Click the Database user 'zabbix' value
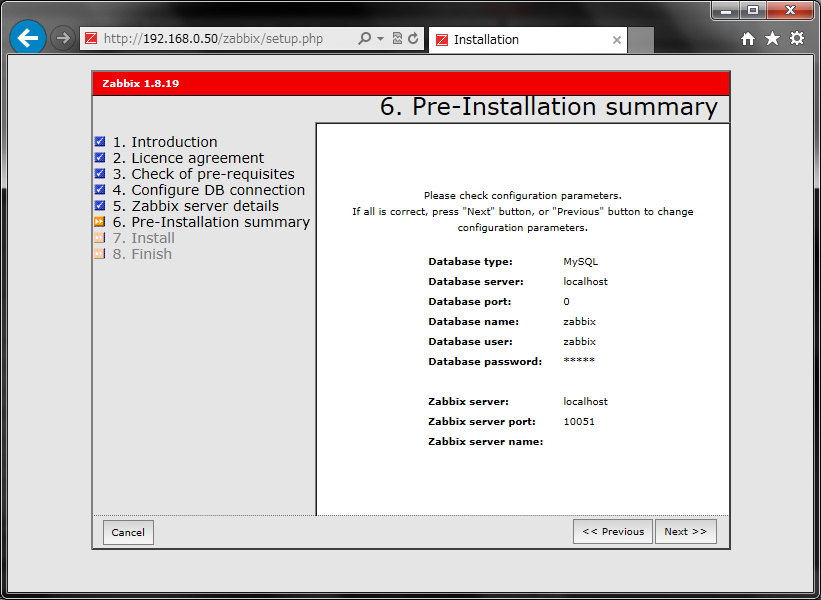 pyautogui.click(x=580, y=341)
